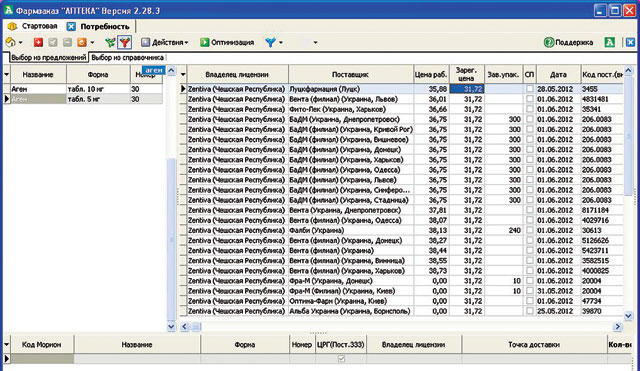Viewport: 640px width, 371px height.
Task: Click the offers grid's horizontal scrollbar thumb
Action: 196,326
